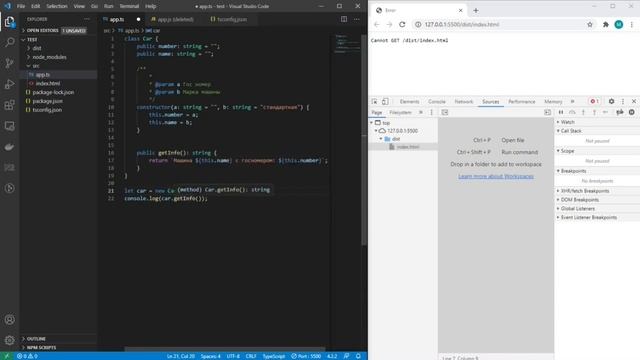Open Chrome three-dot menu
The height and width of the screenshot is (360, 640).
pyautogui.click(x=631, y=24)
